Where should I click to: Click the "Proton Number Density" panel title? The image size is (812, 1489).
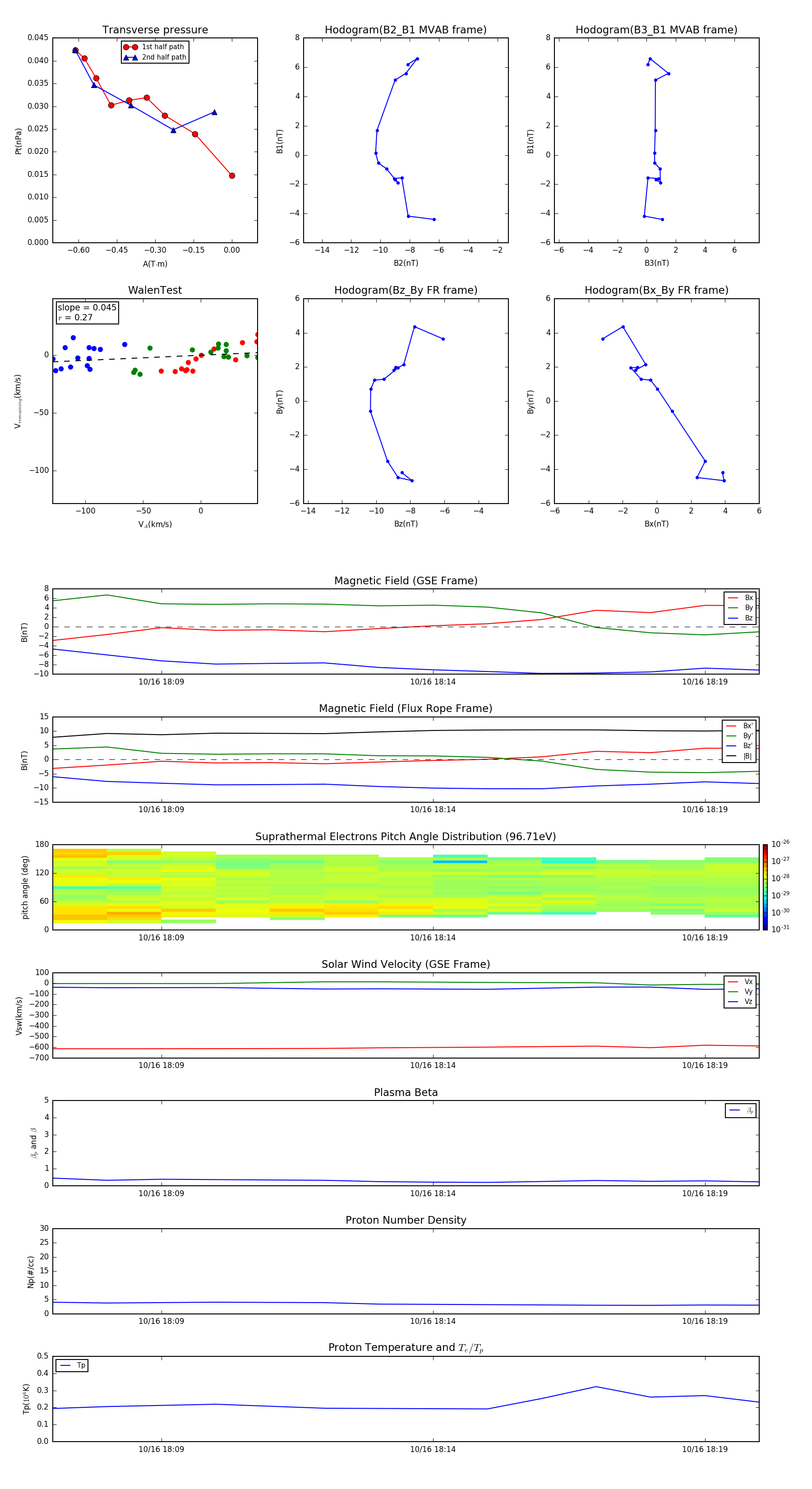pos(406,1221)
